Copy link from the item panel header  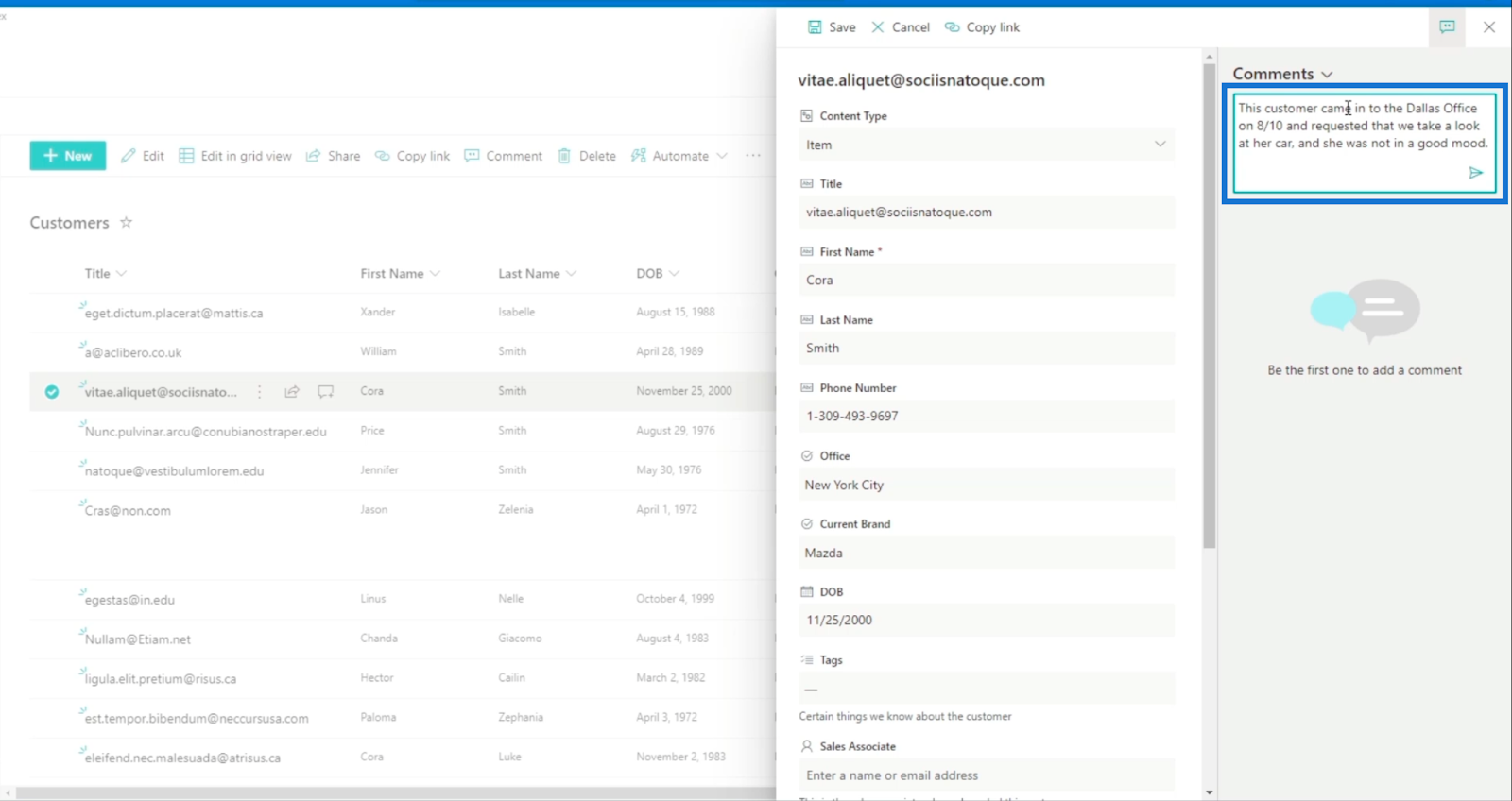click(x=982, y=27)
